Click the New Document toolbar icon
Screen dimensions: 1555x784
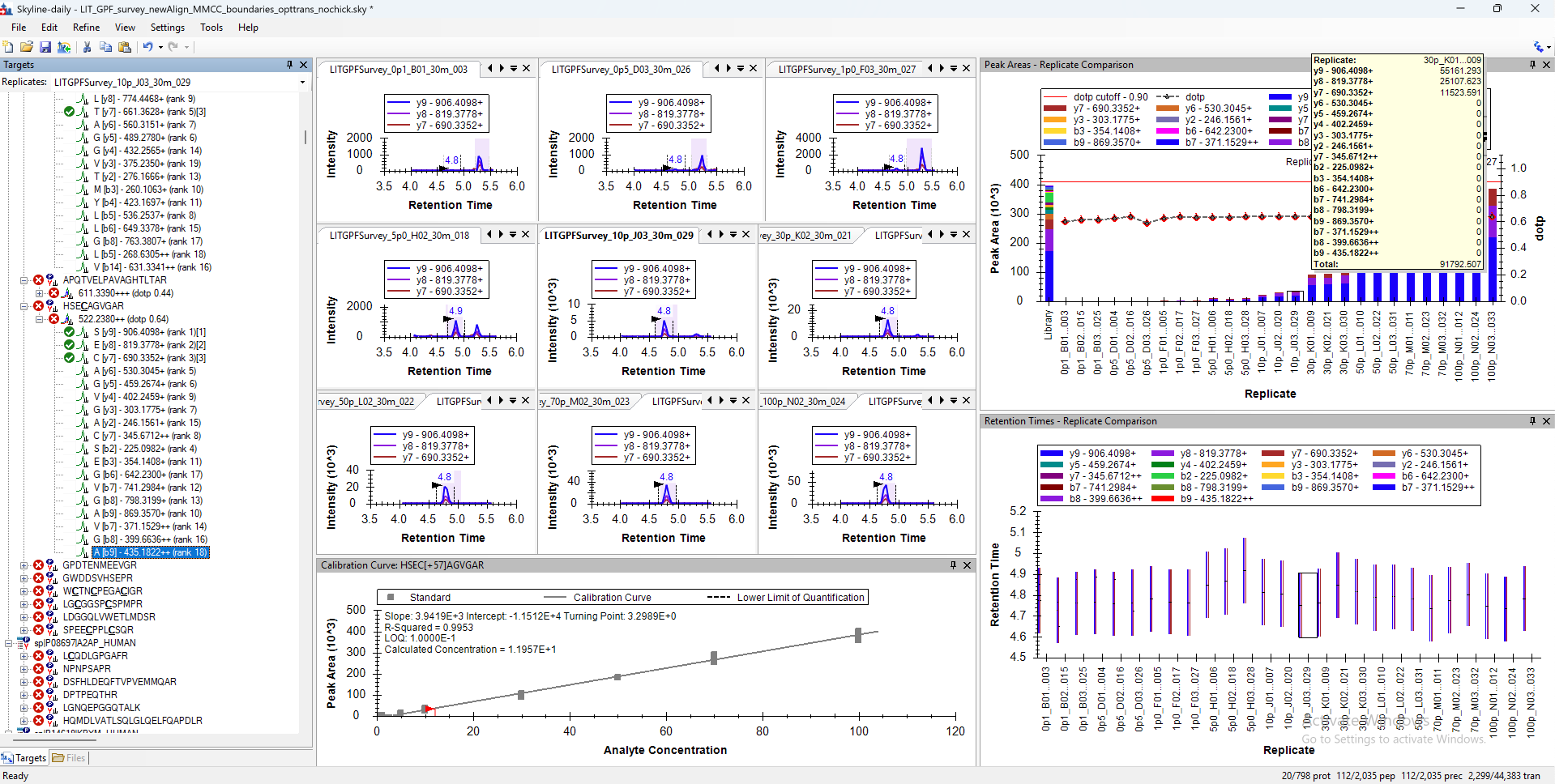pos(8,47)
